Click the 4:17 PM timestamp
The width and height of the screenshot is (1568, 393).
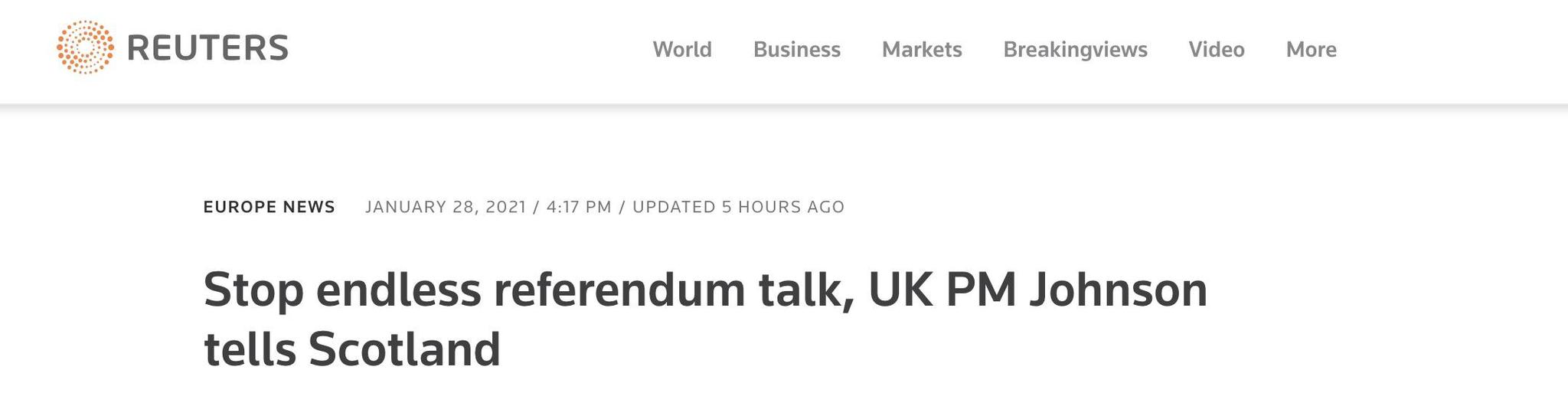click(579, 207)
